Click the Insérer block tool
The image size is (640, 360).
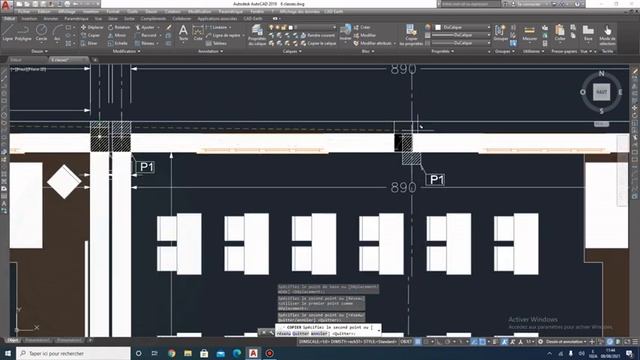pyautogui.click(x=345, y=33)
